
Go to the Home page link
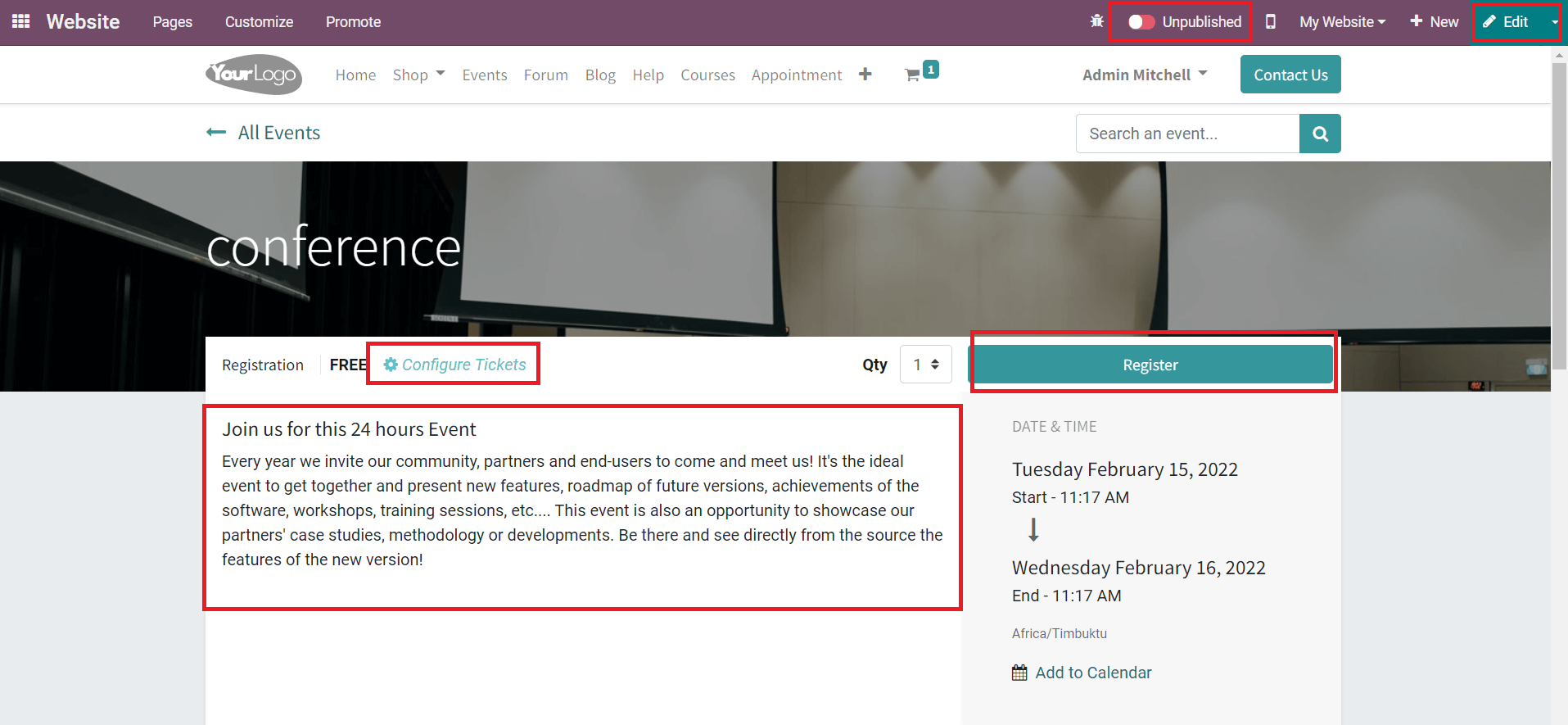(x=355, y=75)
